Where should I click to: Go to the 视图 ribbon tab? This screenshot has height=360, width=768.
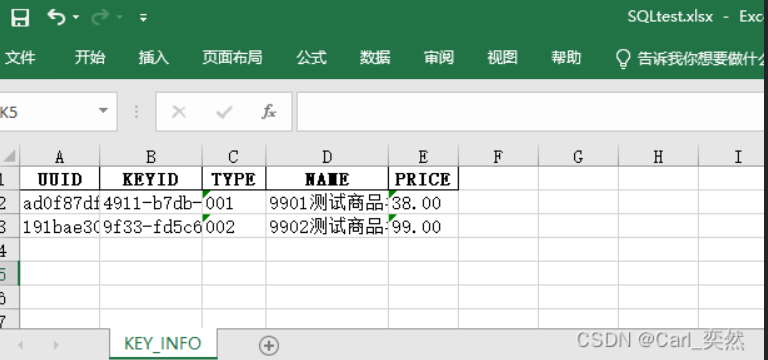click(502, 58)
